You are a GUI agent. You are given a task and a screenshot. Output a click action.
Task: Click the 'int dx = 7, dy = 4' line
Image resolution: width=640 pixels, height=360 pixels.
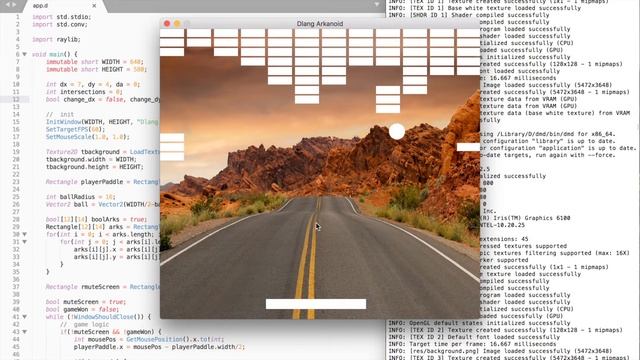coord(93,84)
